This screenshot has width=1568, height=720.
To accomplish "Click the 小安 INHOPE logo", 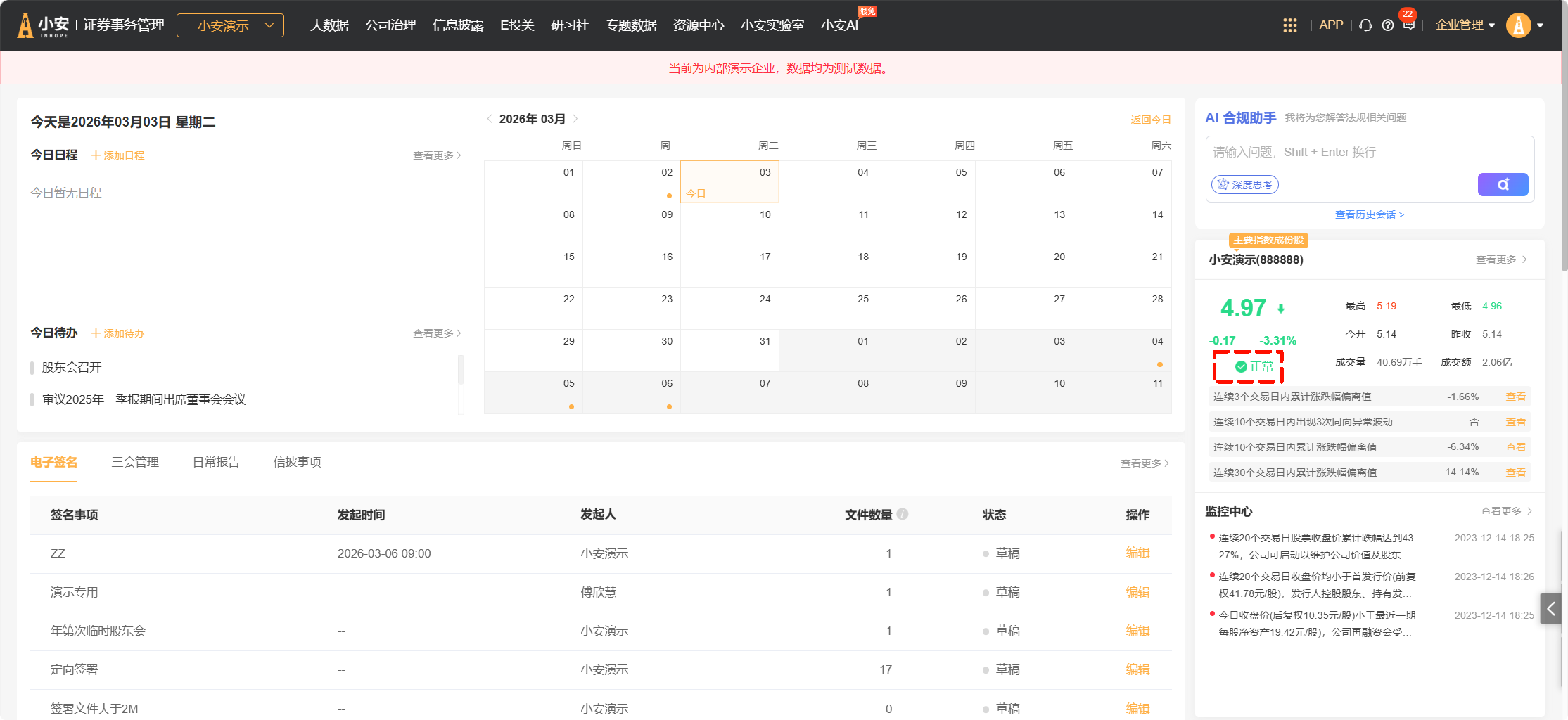I will tap(44, 25).
